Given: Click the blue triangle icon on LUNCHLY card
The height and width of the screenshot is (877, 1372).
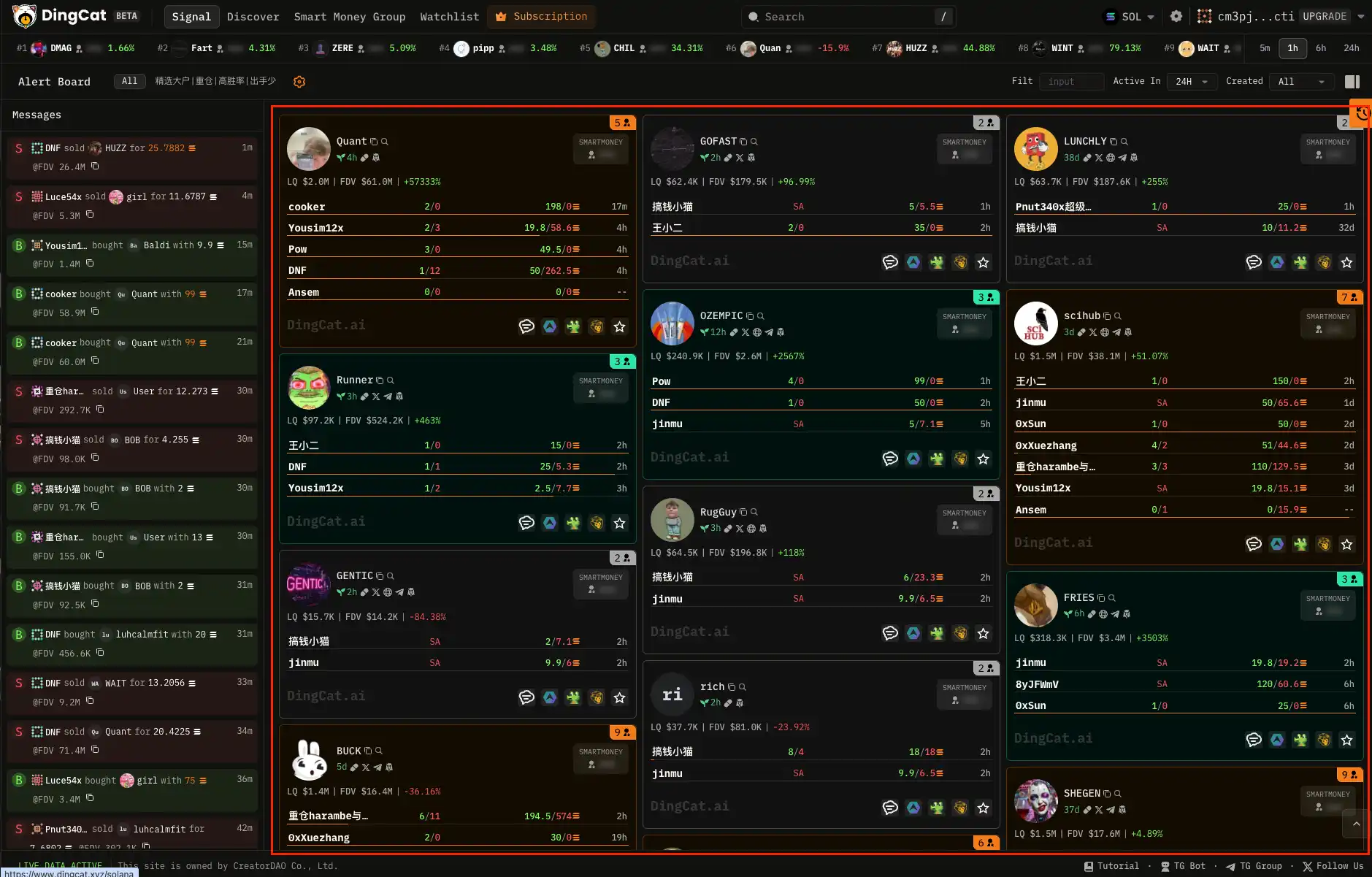Looking at the screenshot, I should pos(1277,262).
